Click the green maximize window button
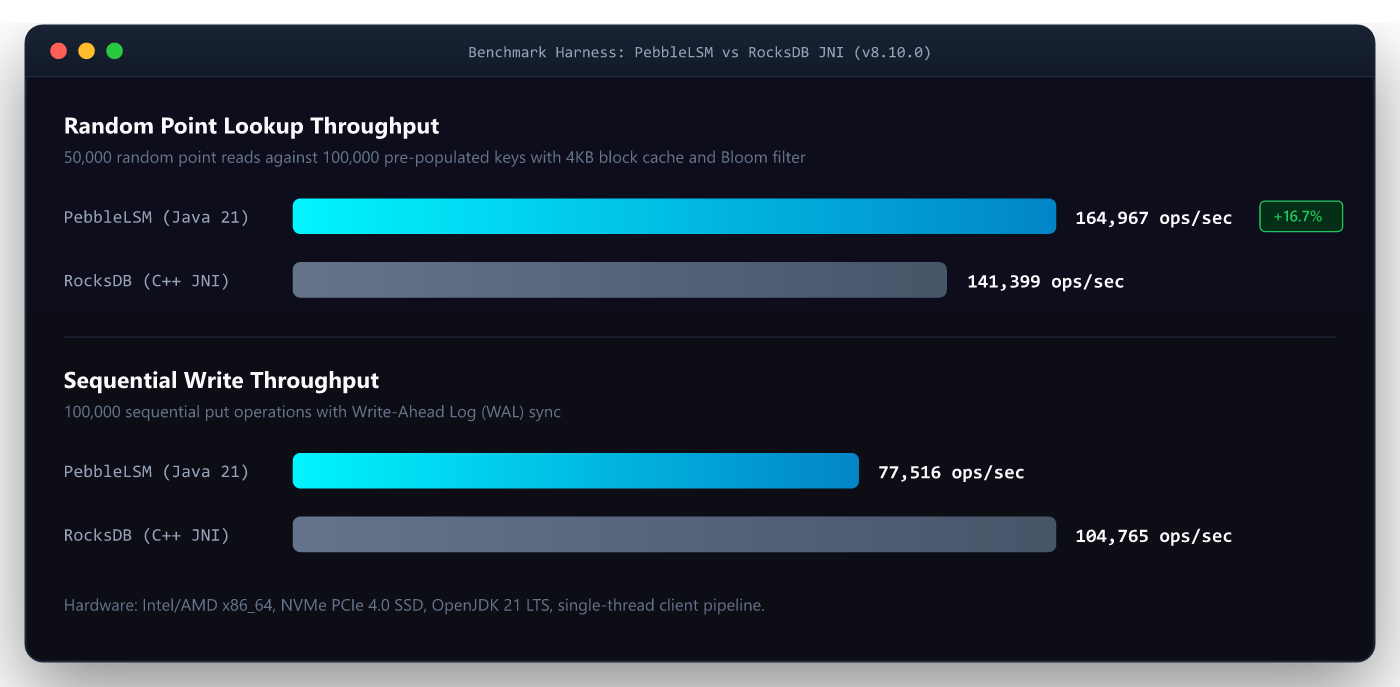The width and height of the screenshot is (1400, 687). click(114, 51)
